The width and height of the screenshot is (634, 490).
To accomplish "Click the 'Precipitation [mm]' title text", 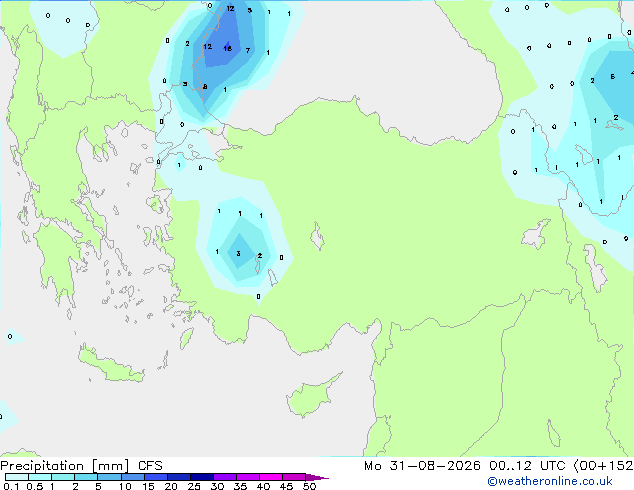I will (x=65, y=466).
